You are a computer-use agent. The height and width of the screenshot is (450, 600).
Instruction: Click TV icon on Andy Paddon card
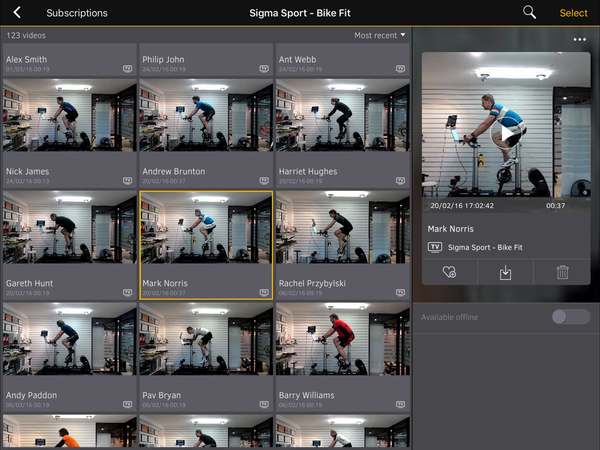point(127,404)
